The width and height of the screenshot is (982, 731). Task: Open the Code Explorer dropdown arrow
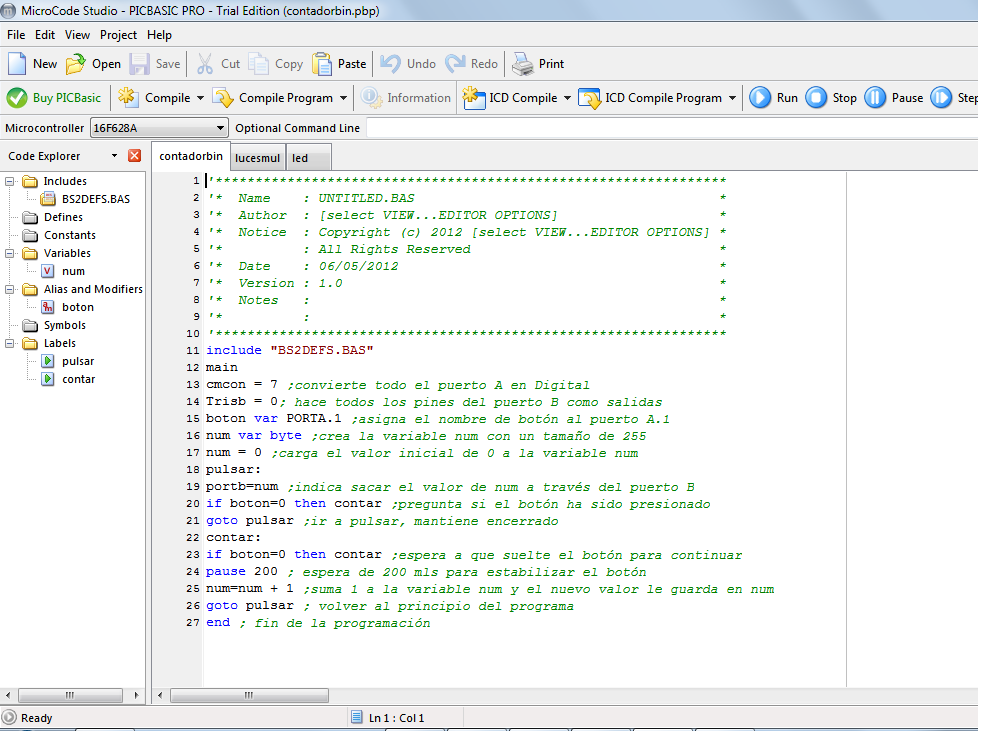click(x=115, y=155)
